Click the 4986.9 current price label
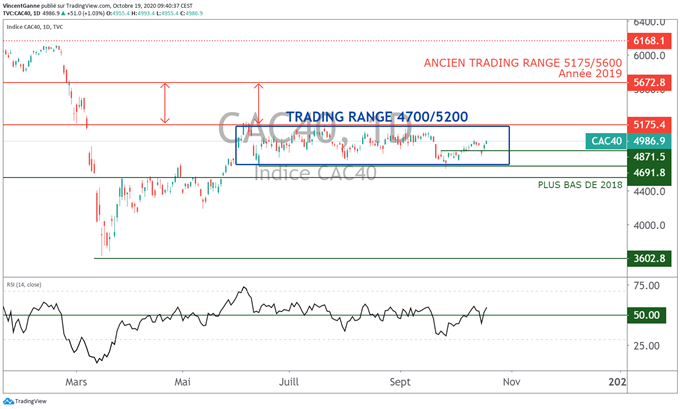680x409 pixels. coord(649,141)
